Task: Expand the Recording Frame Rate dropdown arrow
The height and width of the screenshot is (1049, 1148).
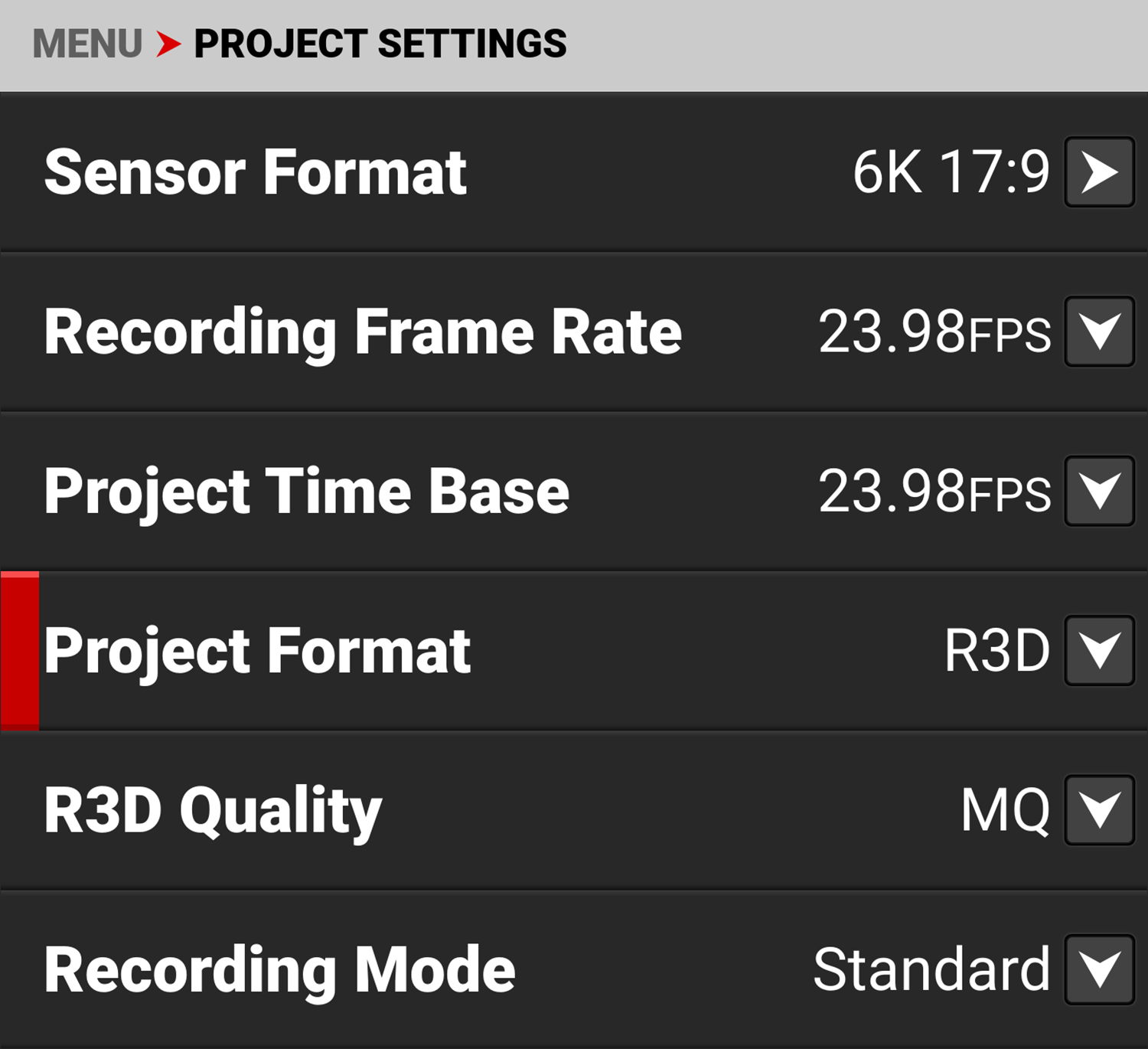Action: click(x=1099, y=332)
